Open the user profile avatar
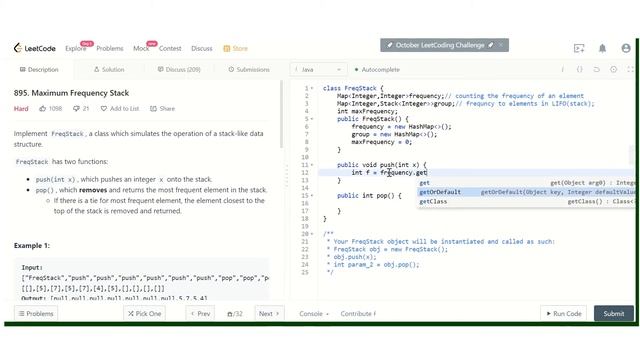This screenshot has height=360, width=640. (626, 48)
